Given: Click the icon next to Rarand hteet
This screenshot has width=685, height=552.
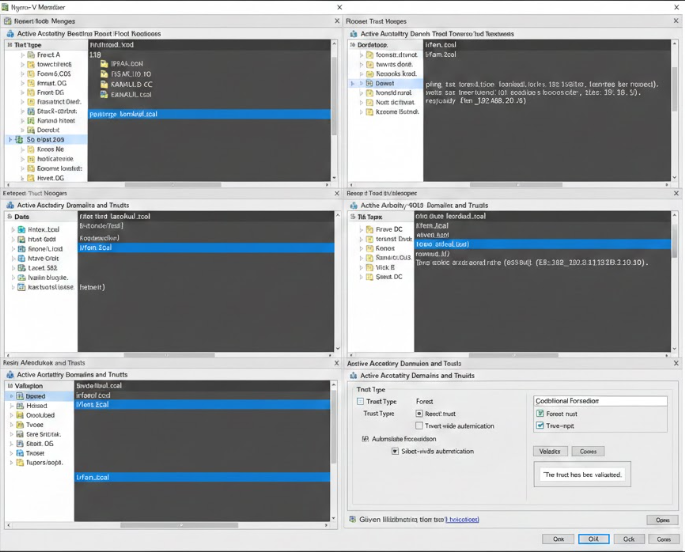Looking at the screenshot, I should [x=31, y=121].
